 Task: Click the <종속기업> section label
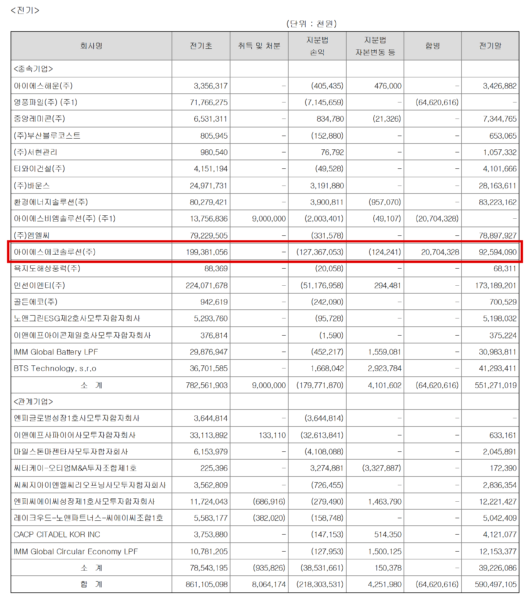(33, 69)
